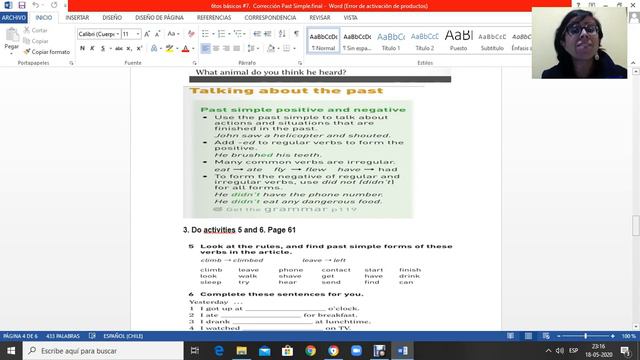Viewport: 640px width, 360px height.
Task: Switch to read mode view icon
Action: 510,336
